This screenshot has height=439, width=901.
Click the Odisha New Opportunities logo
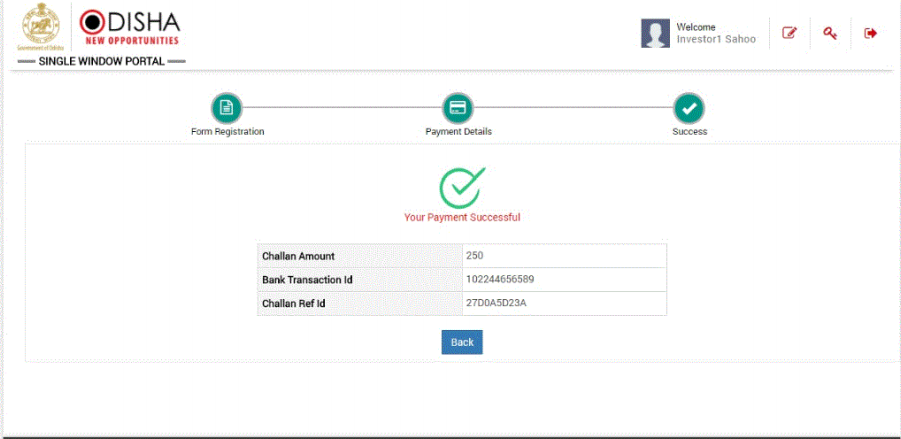tap(130, 27)
